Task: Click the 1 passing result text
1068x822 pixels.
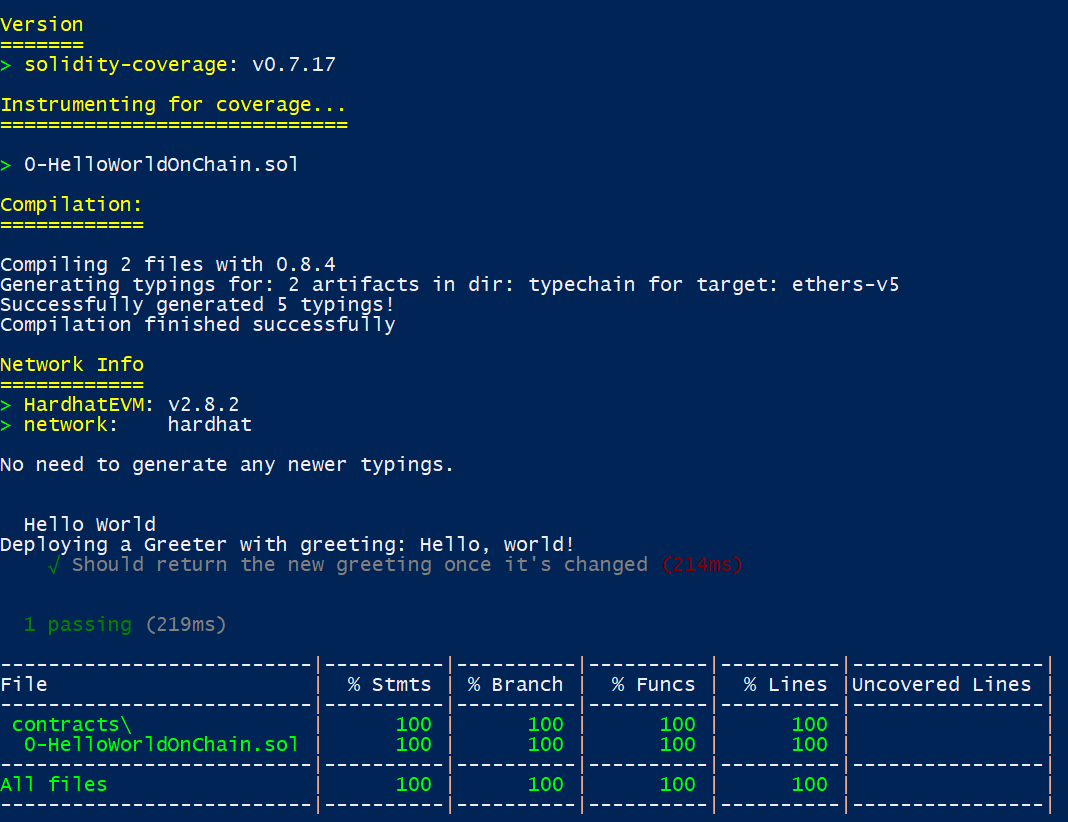Action: coord(78,625)
